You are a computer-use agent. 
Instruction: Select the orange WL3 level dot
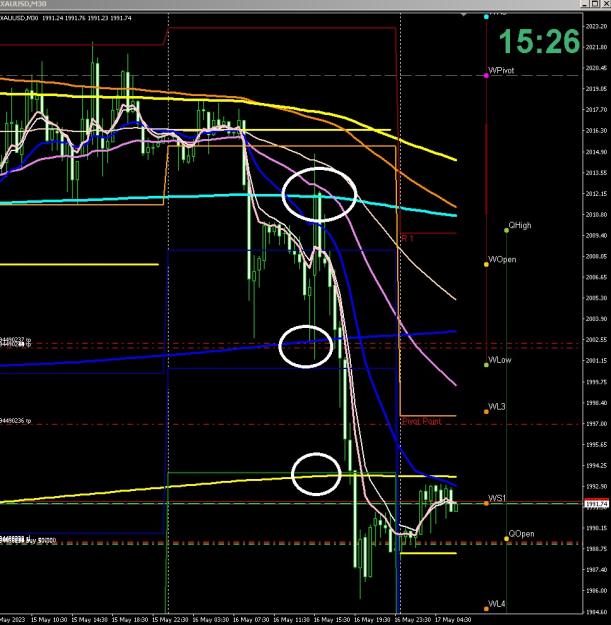(486, 412)
